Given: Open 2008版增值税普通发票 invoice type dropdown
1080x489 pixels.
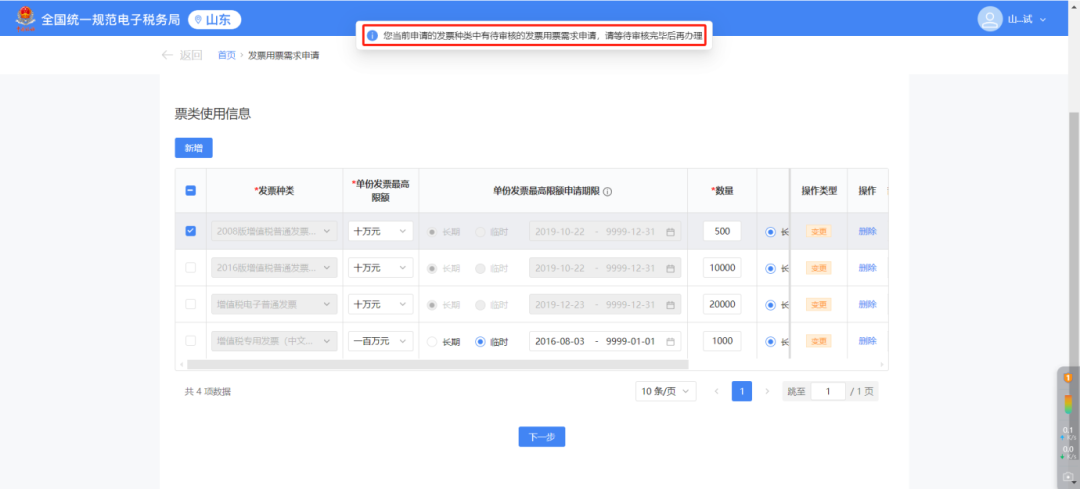Looking at the screenshot, I should coord(274,231).
